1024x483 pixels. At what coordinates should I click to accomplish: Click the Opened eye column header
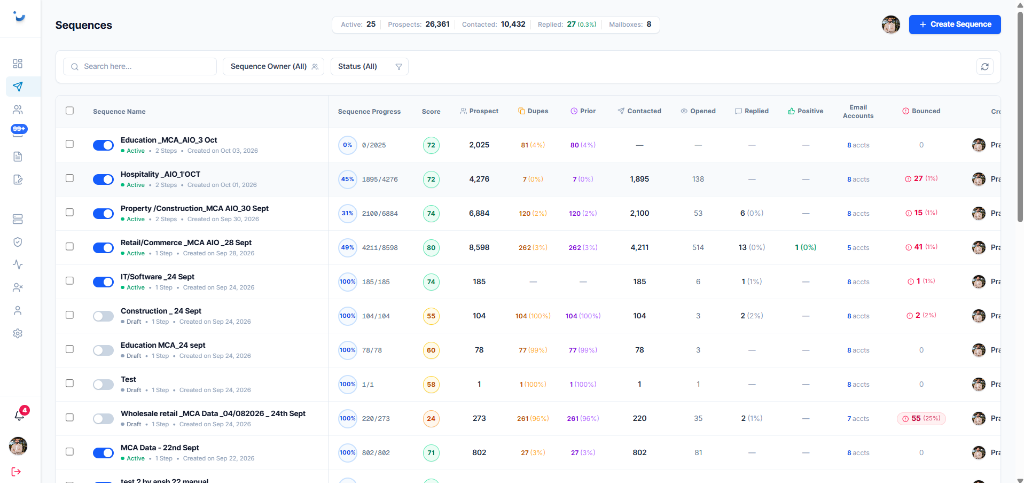coord(697,111)
